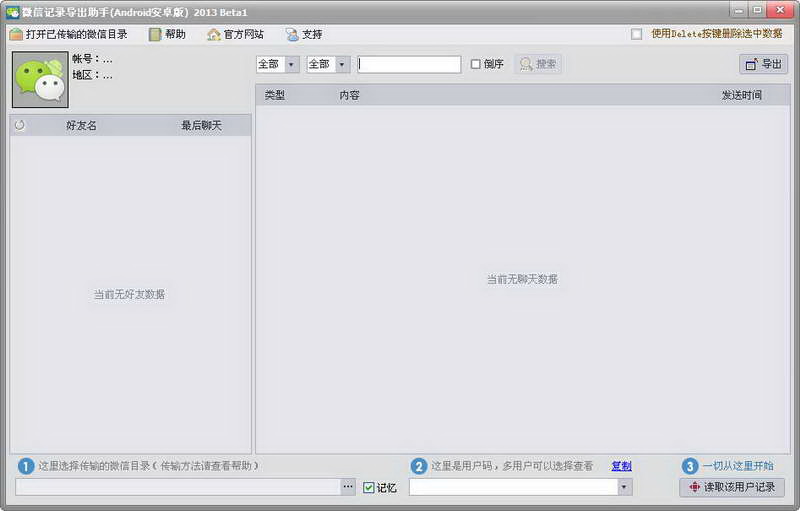Sort by 好友名 column header

(81, 125)
